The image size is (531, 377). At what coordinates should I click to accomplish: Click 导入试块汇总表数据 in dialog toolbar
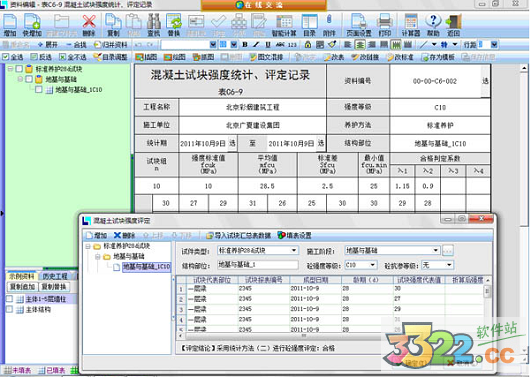[238, 235]
